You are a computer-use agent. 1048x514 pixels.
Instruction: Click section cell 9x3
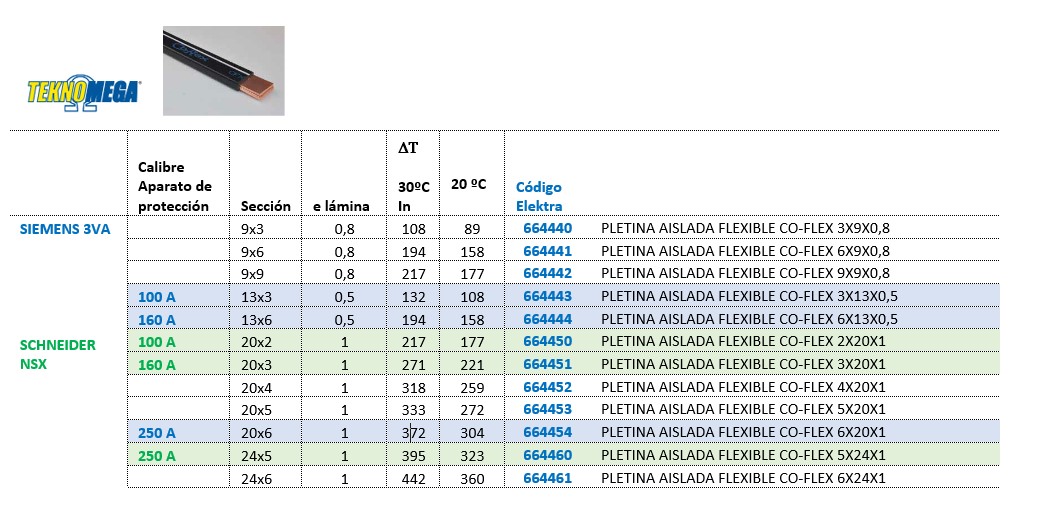pos(253,229)
